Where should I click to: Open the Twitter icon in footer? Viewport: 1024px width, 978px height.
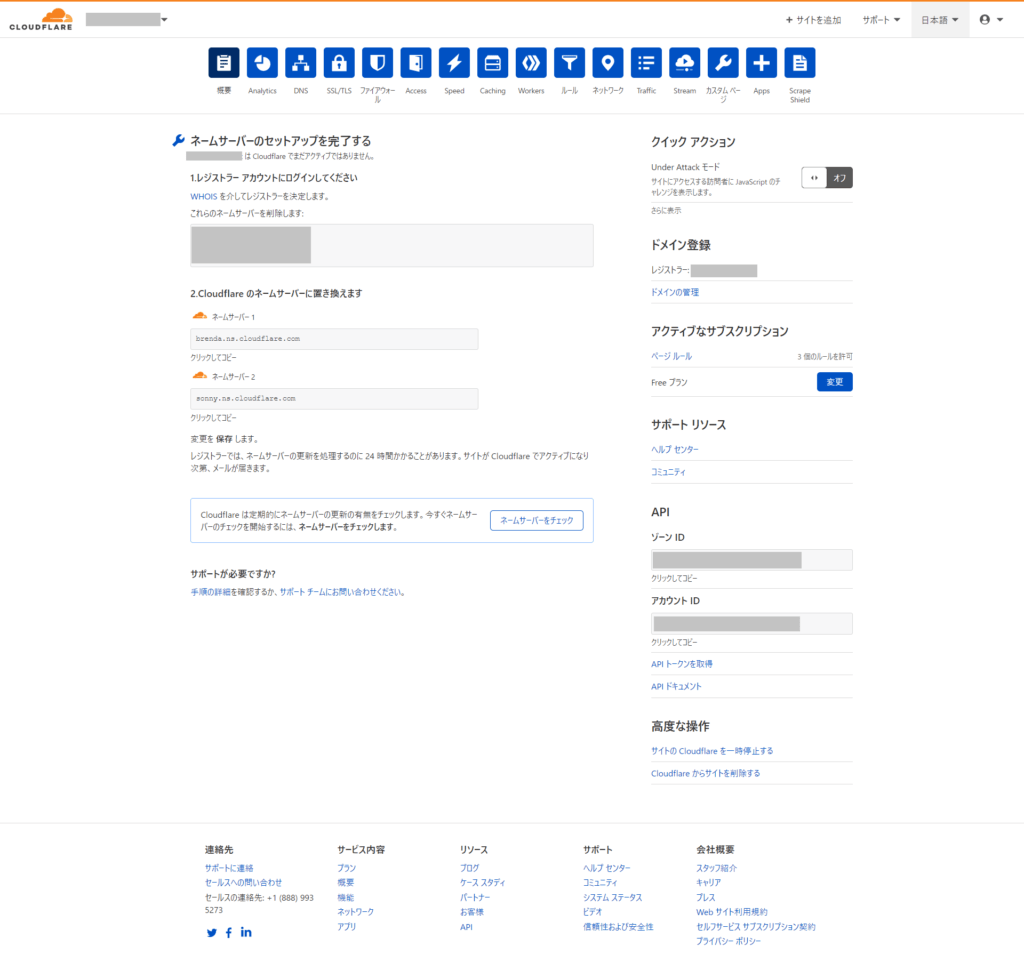click(x=212, y=933)
